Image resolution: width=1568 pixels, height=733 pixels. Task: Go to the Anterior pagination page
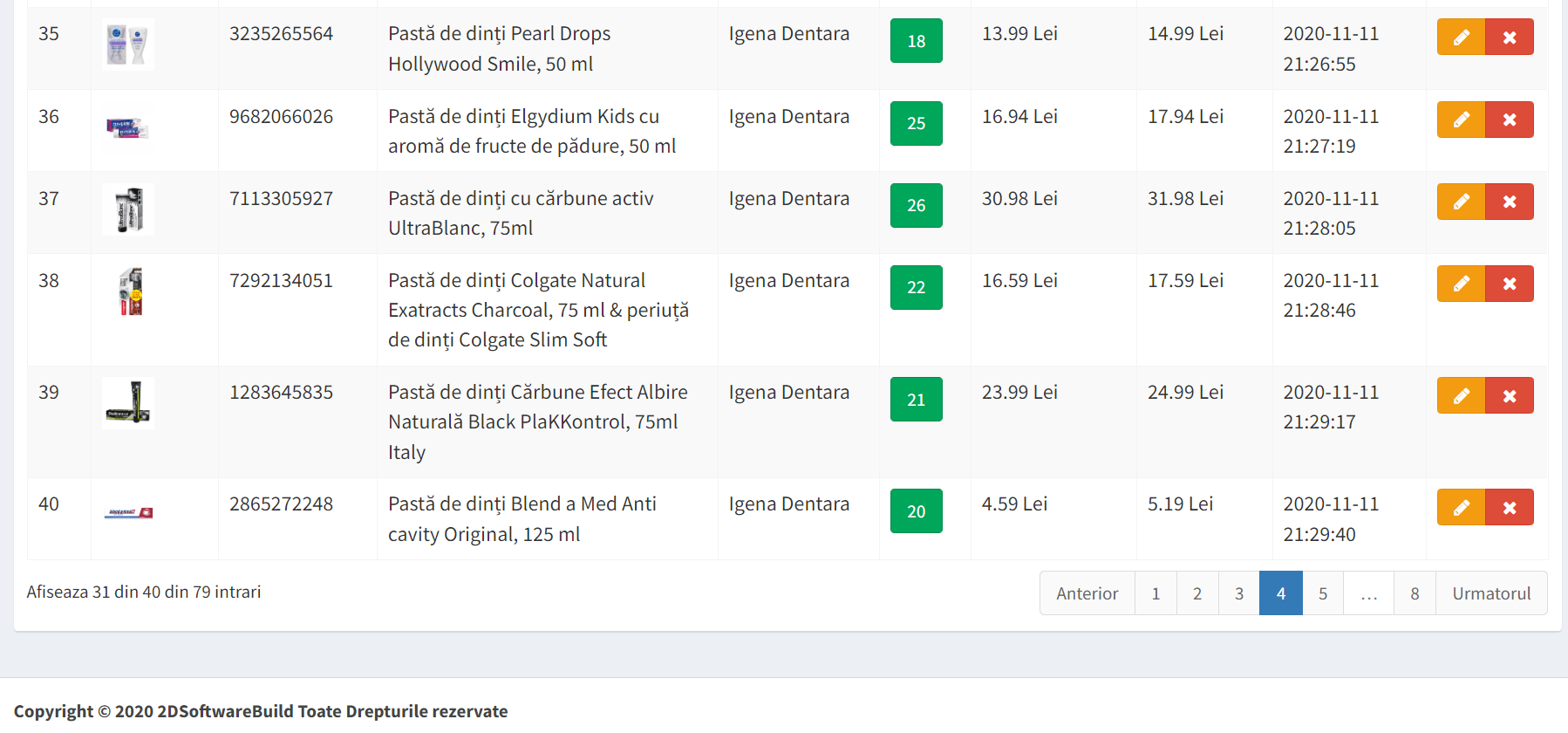pos(1087,593)
